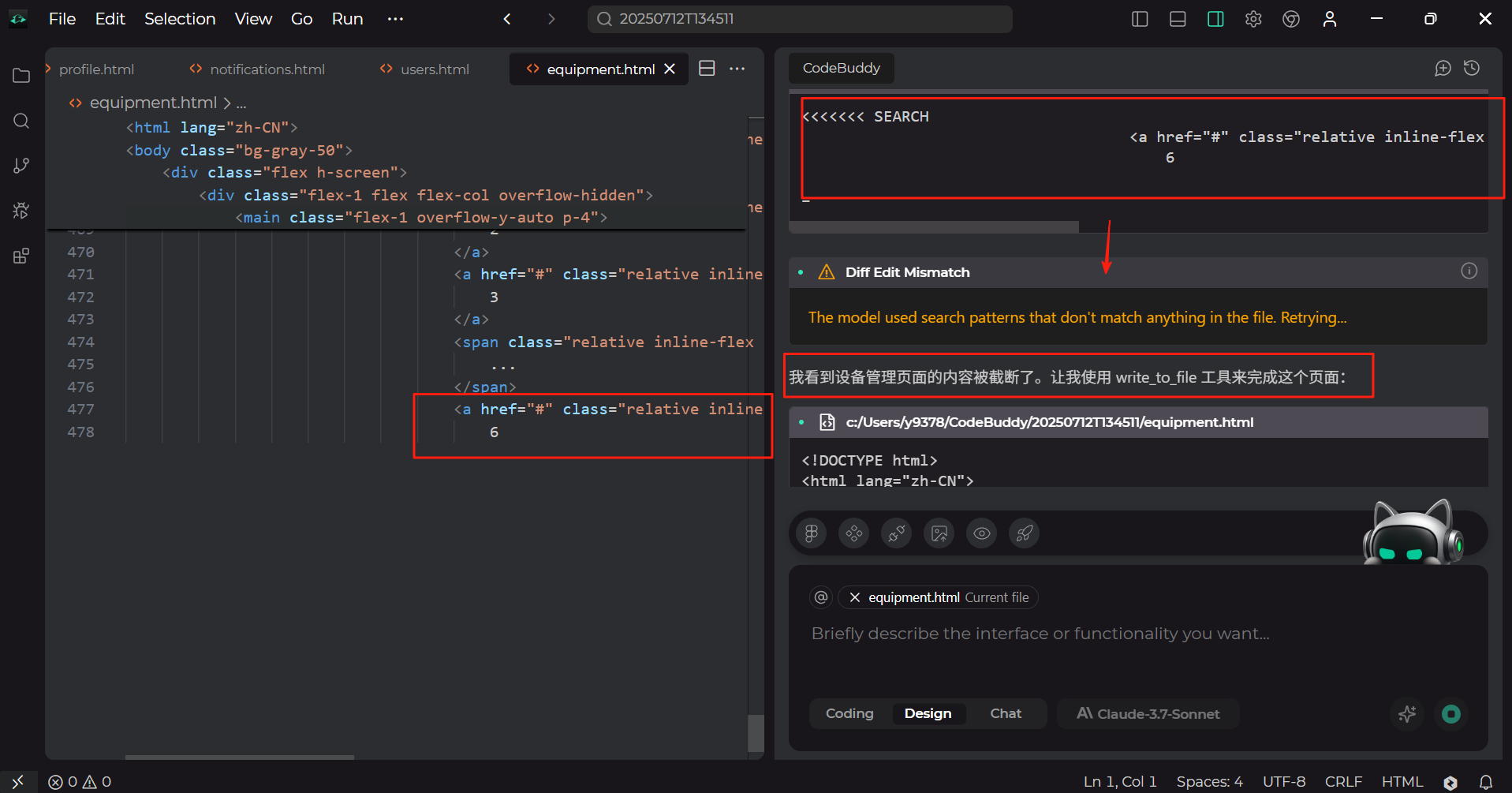The image size is (1512, 793).
Task: Open Run and Debug view in activity bar
Action: pos(21,211)
